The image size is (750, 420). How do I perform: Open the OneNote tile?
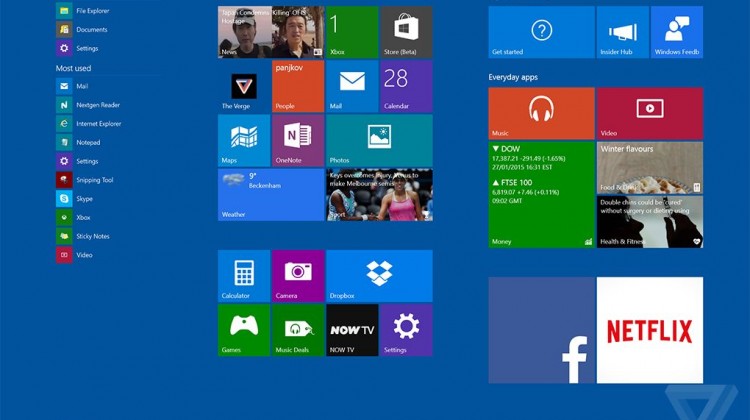coord(298,141)
